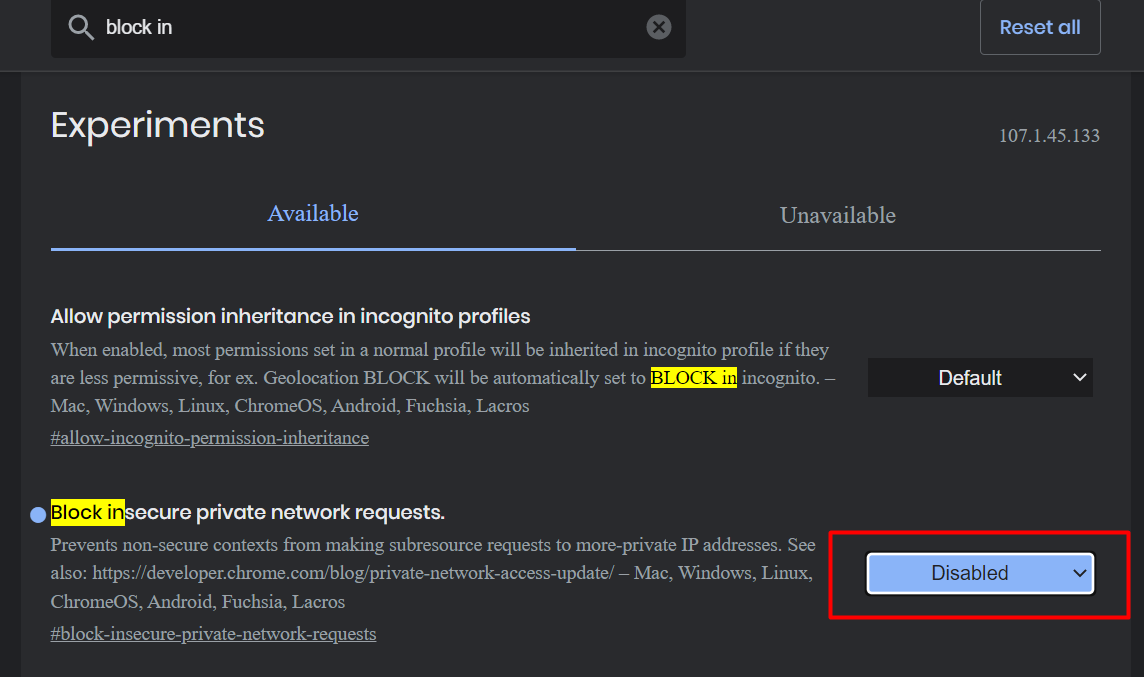Screen dimensions: 1144x677
Task: Open Disabled dropdown for insecure private network requests
Action: tap(980, 573)
